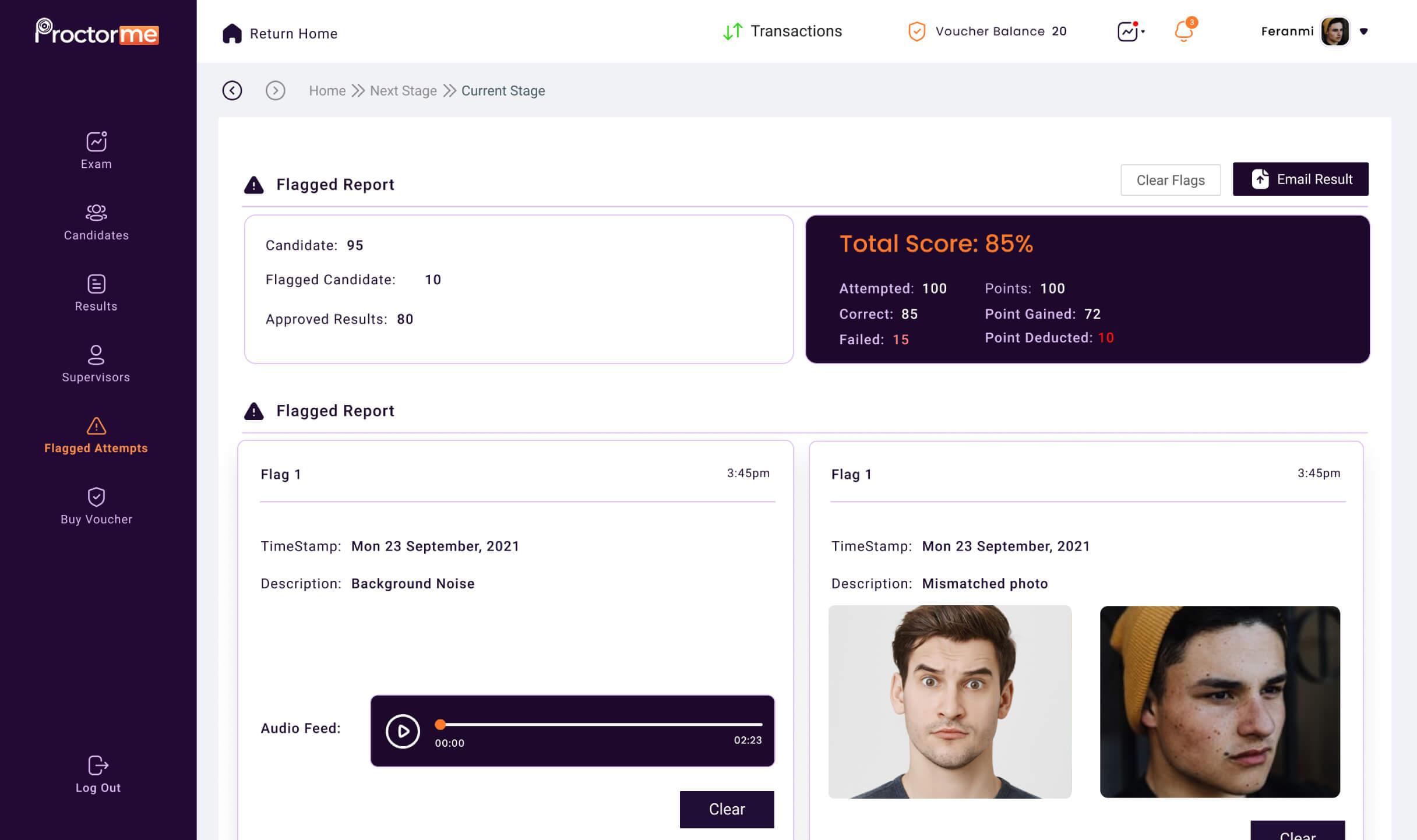Click Current Stage in the breadcrumb
This screenshot has width=1417, height=840.
pos(503,91)
